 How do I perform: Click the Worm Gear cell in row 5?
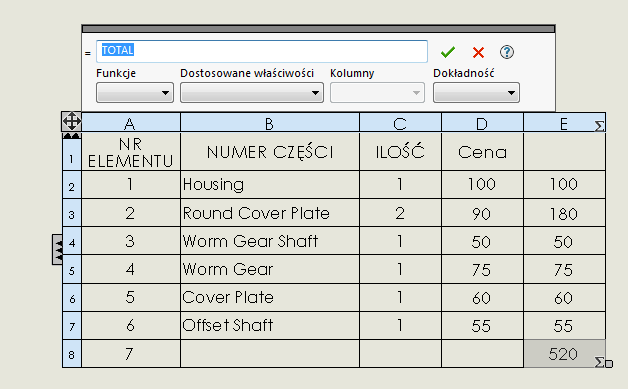(x=270, y=269)
